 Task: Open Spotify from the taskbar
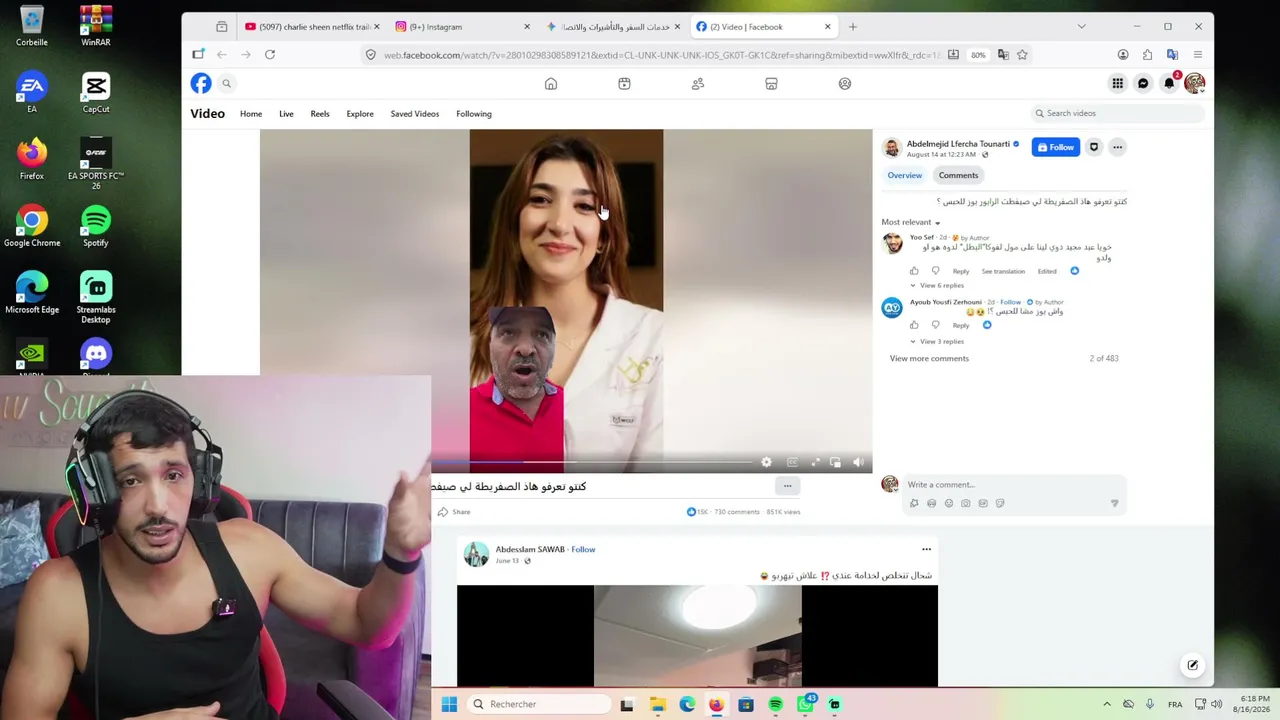pos(775,704)
